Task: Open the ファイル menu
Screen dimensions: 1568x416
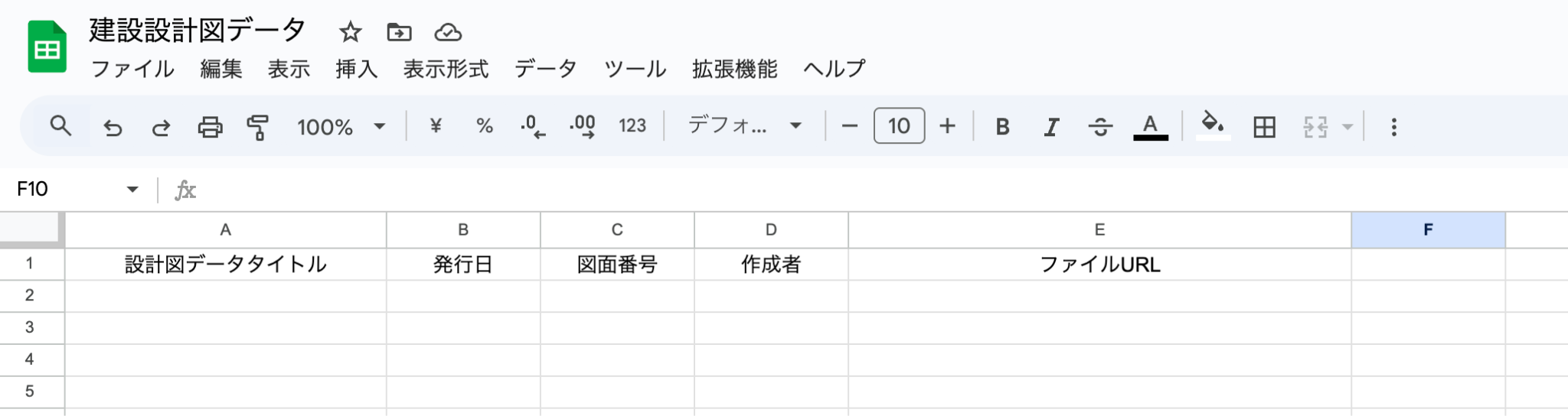Action: pyautogui.click(x=132, y=69)
